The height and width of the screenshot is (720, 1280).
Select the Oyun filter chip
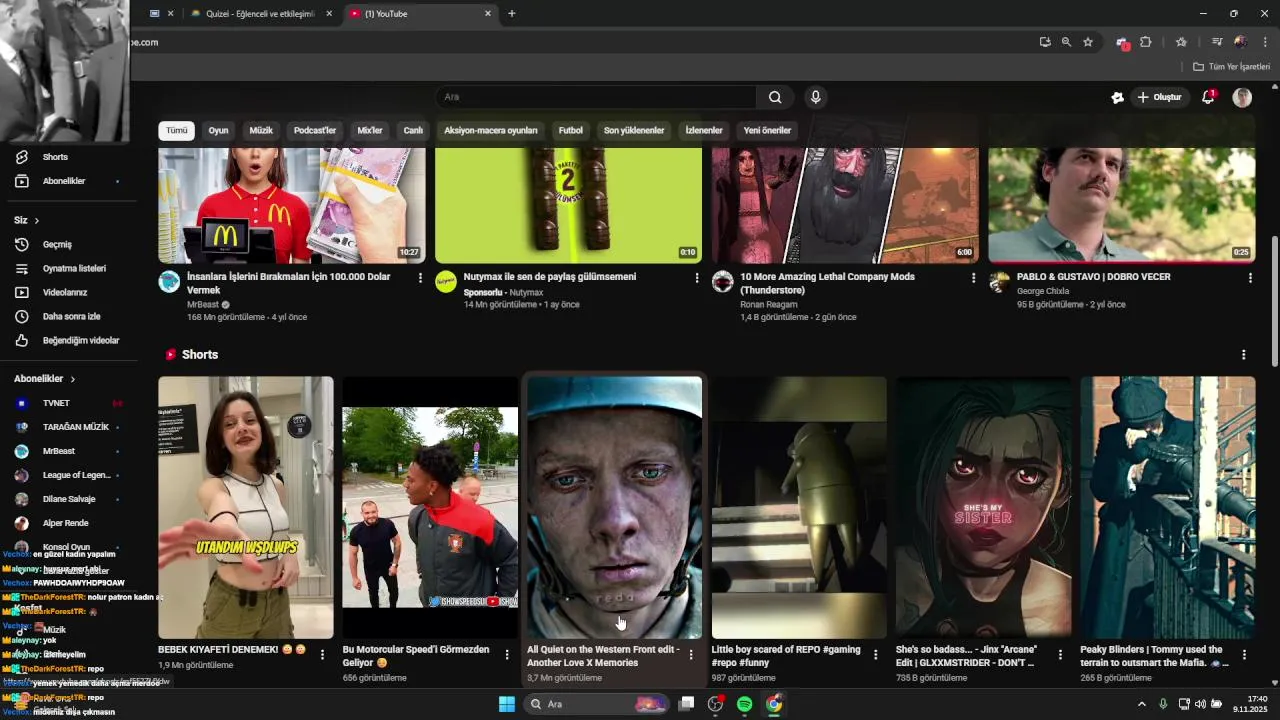[x=218, y=130]
